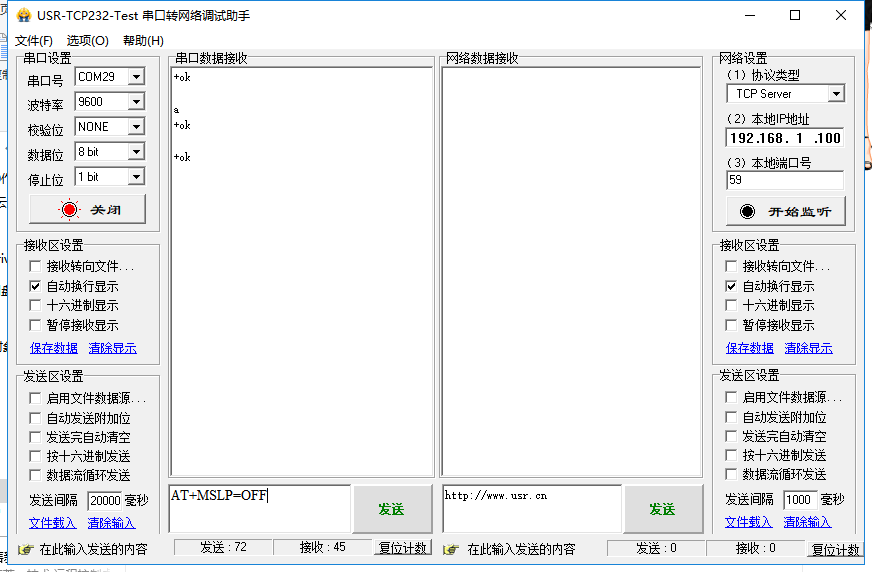Screen dimensions: 872x572
Task: Open the 帮助(H) menu
Action: pos(143,41)
